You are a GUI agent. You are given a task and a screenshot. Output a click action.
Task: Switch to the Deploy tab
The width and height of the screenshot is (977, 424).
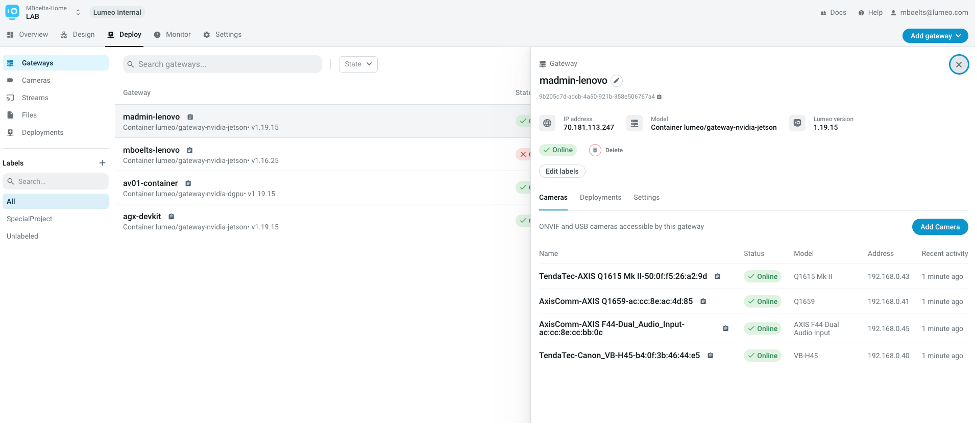pos(124,35)
